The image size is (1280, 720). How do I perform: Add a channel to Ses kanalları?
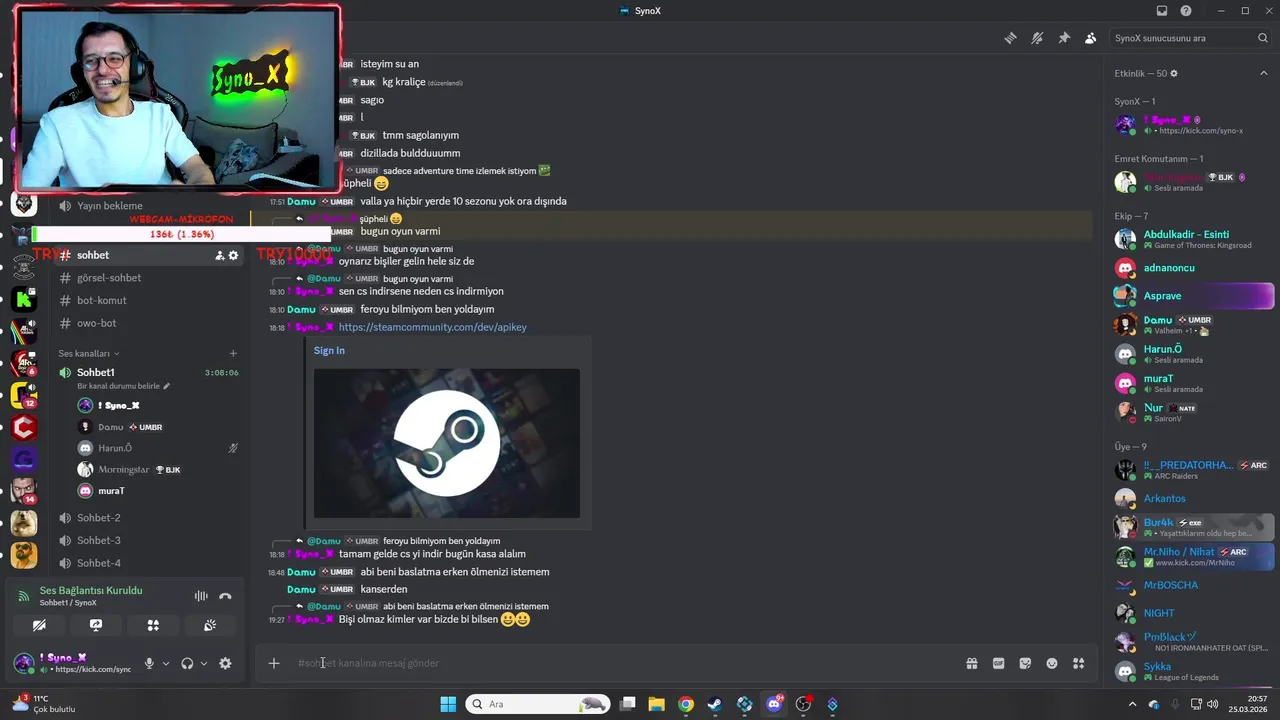pos(233,353)
